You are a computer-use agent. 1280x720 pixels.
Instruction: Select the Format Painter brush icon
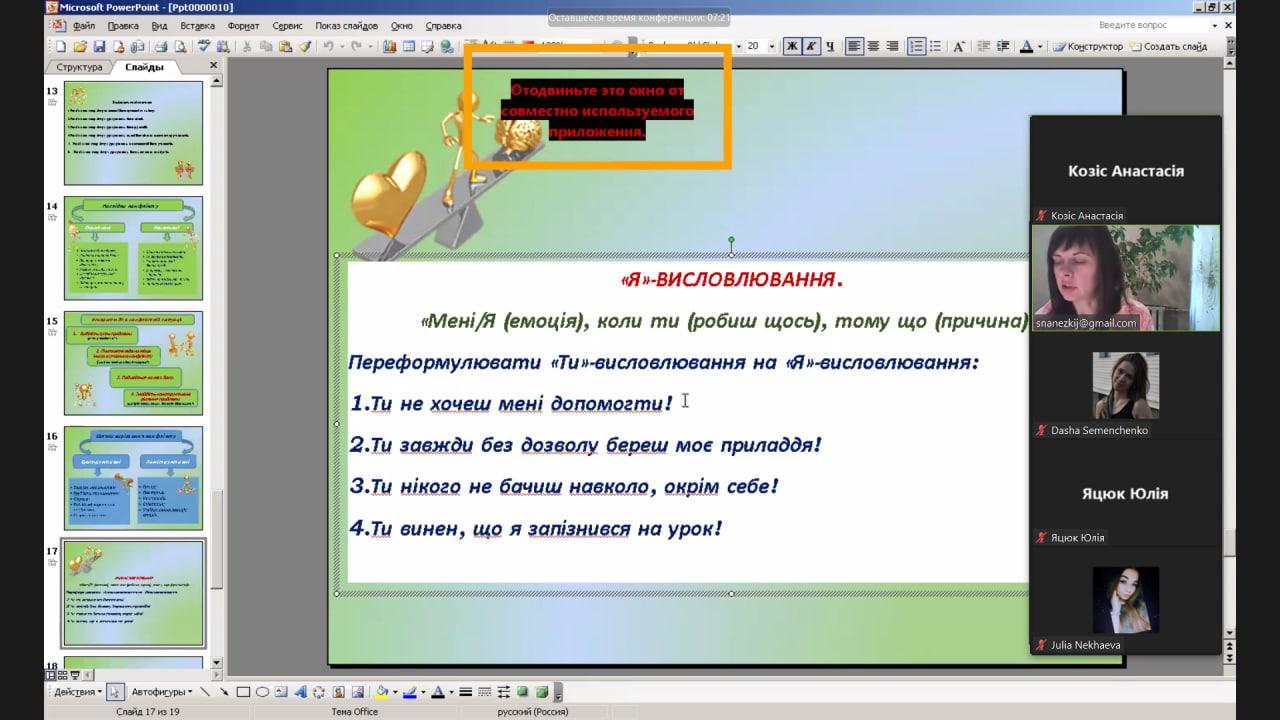305,46
